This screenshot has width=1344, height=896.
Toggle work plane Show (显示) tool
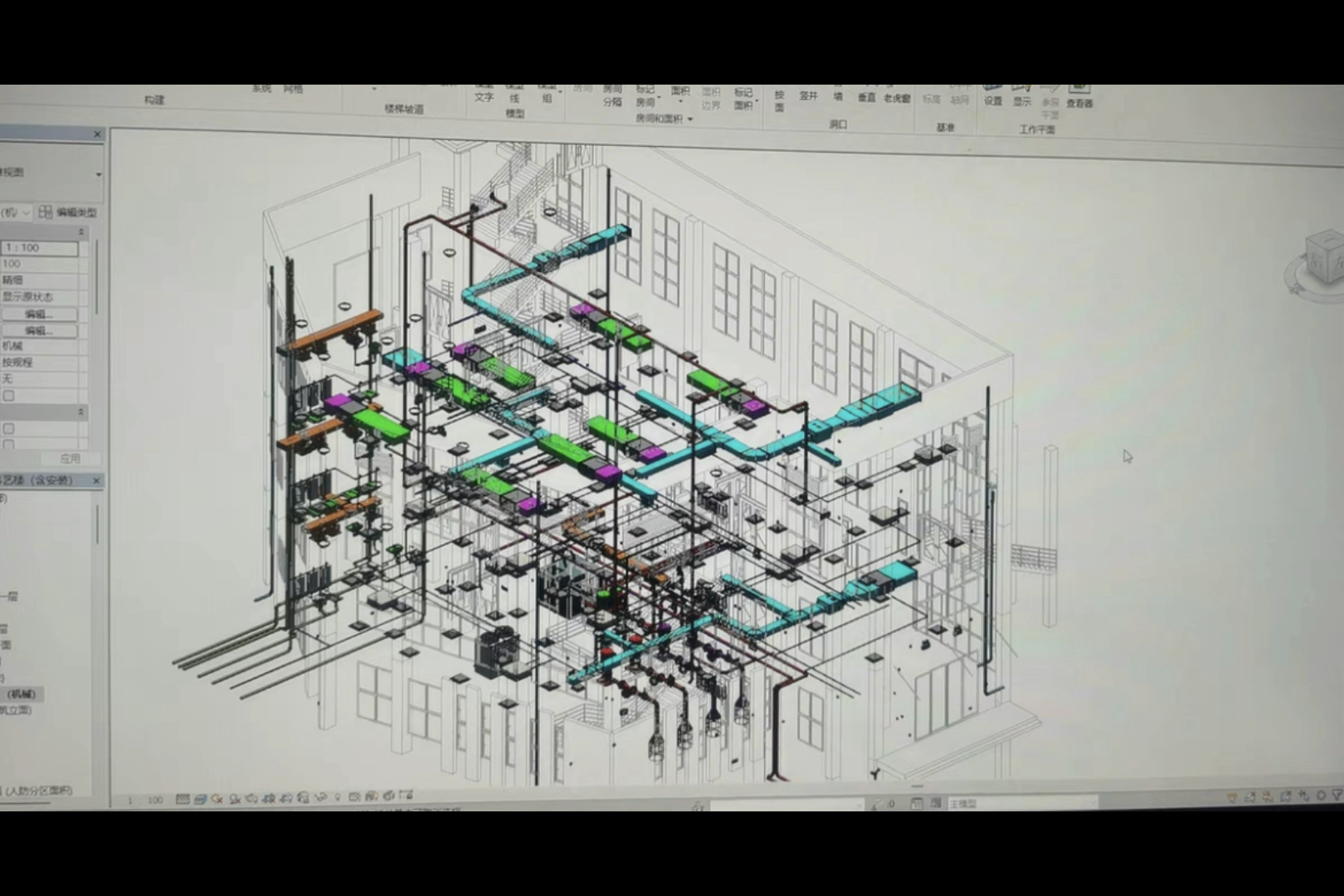[x=1022, y=97]
